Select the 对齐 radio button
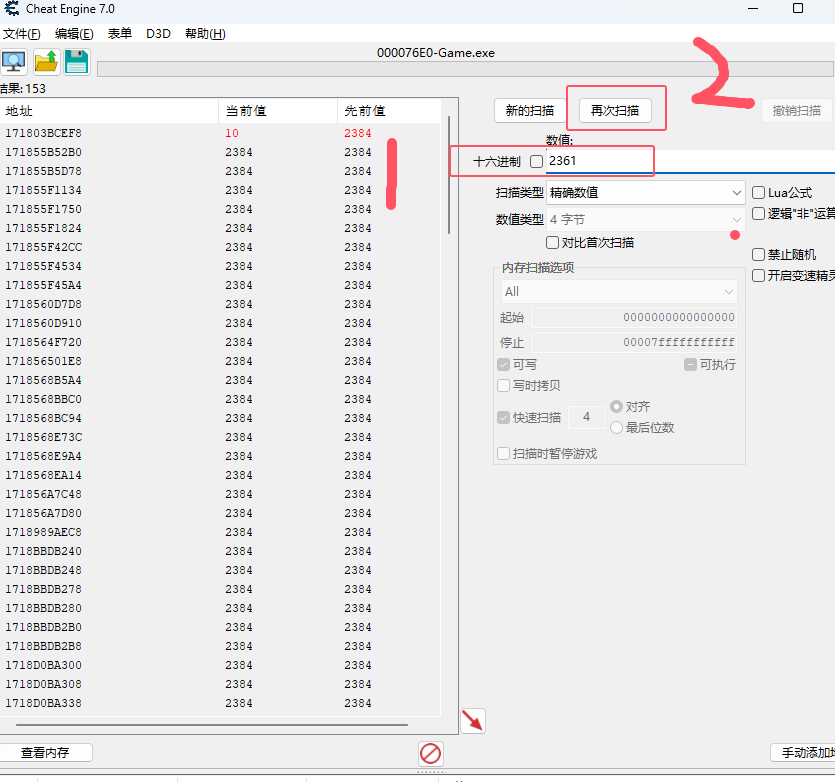The width and height of the screenshot is (835, 782). (x=616, y=406)
